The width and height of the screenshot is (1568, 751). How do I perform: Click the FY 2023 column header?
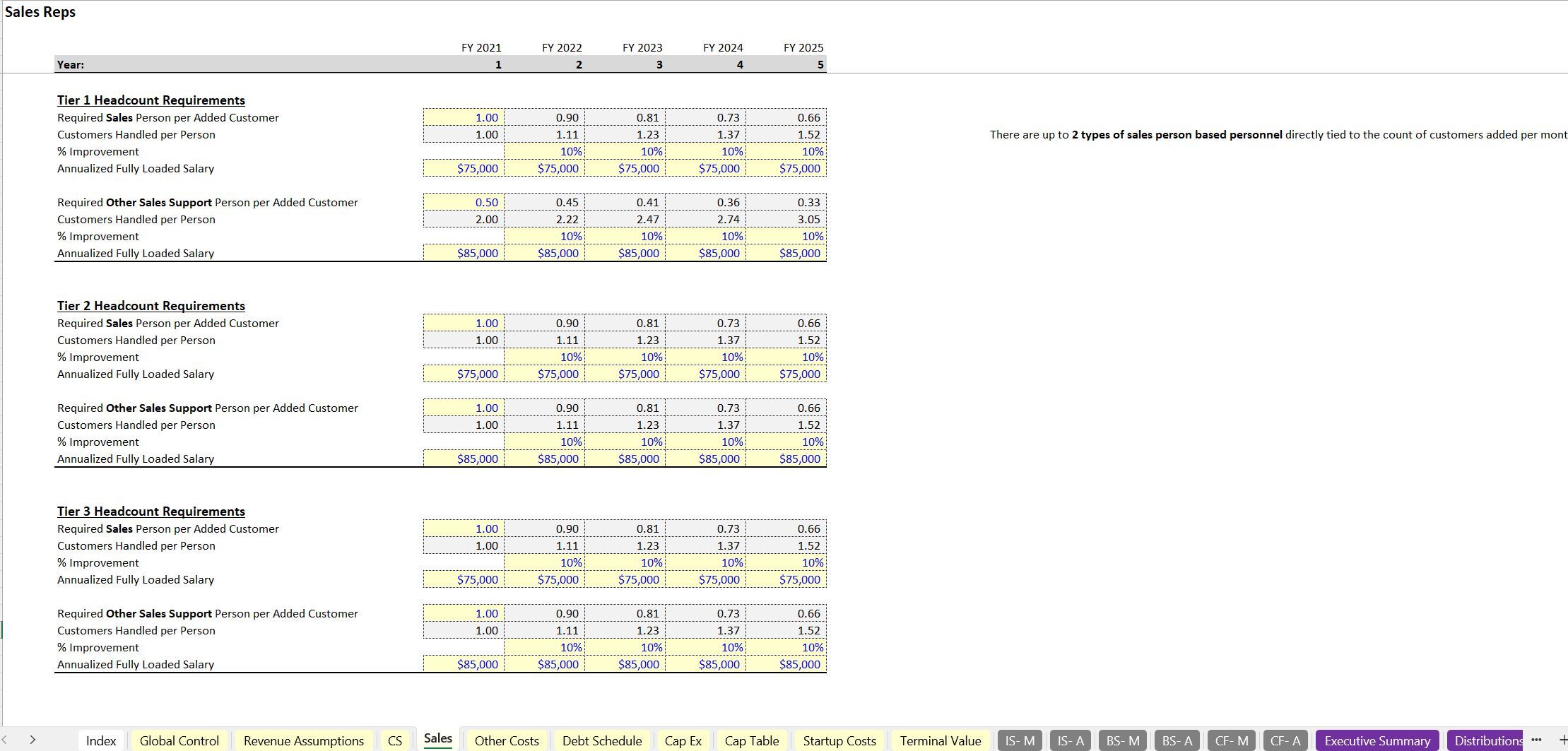(642, 47)
